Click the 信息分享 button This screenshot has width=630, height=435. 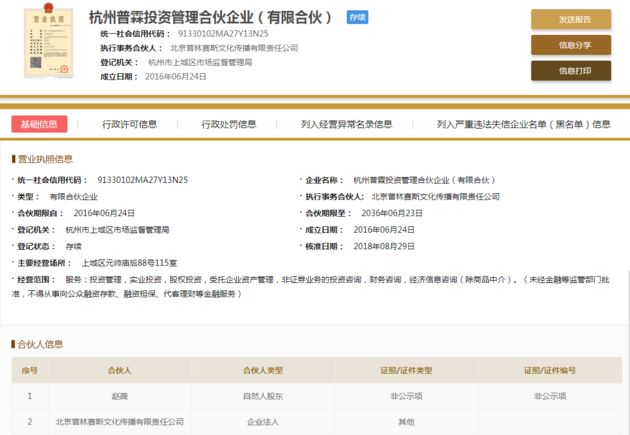(x=570, y=45)
